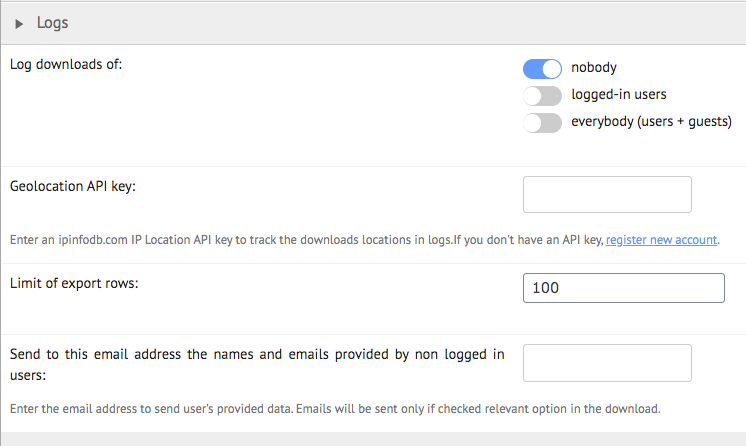This screenshot has width=746, height=446.
Task: Turn off the nobody log toggle
Action: (542, 69)
